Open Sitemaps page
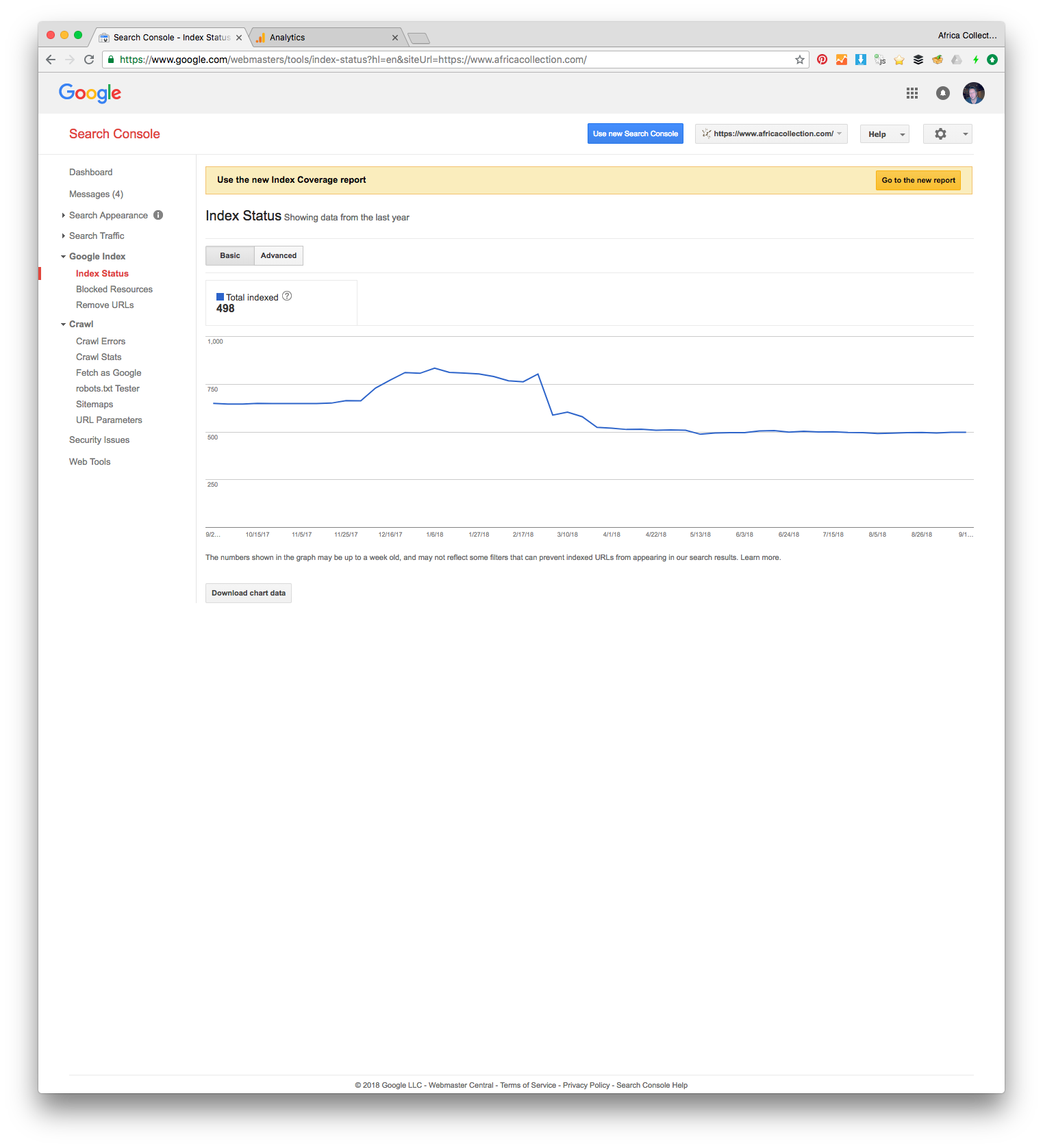1043x1148 pixels. (x=95, y=404)
